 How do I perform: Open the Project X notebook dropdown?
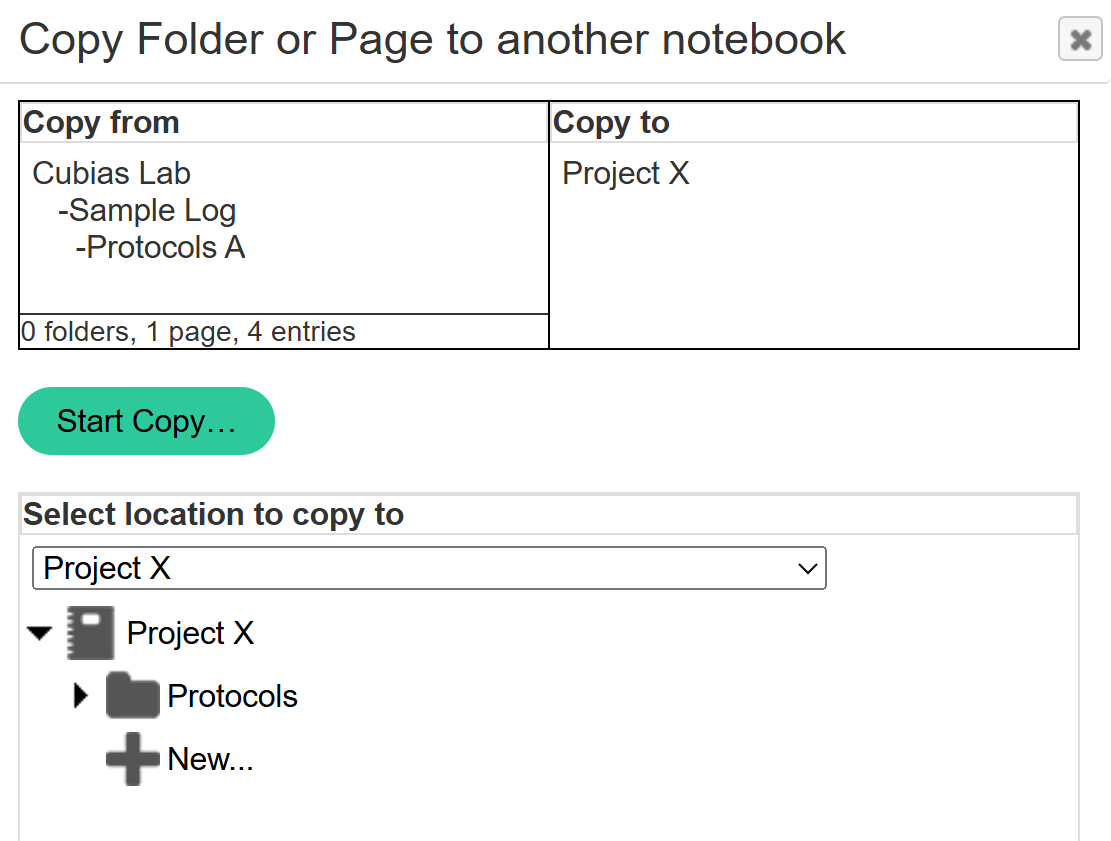tap(429, 568)
